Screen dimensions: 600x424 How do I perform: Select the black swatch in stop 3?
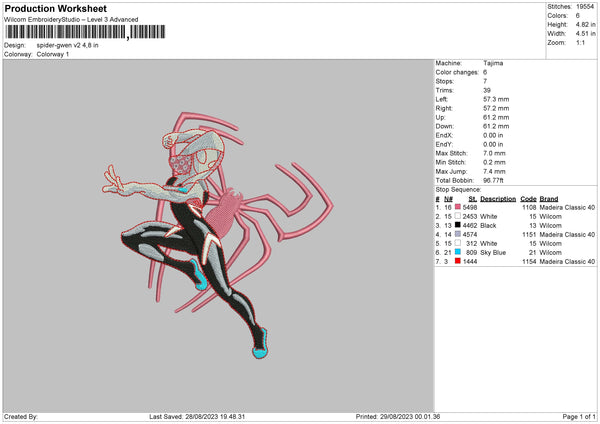(458, 225)
